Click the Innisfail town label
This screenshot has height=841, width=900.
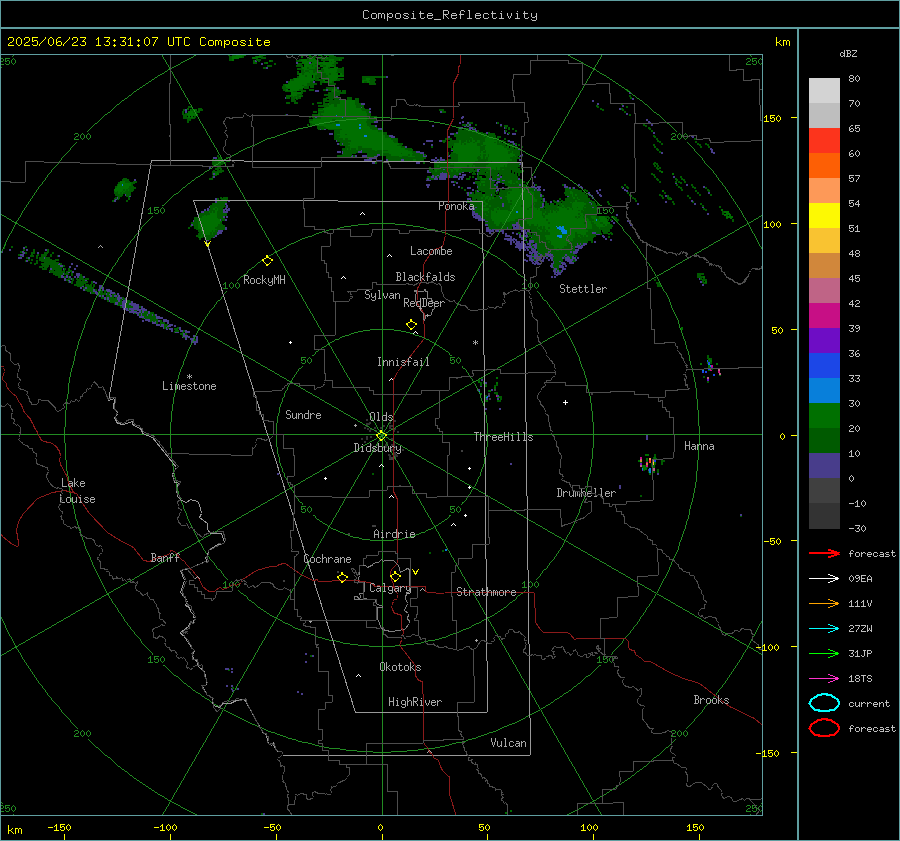click(x=403, y=362)
